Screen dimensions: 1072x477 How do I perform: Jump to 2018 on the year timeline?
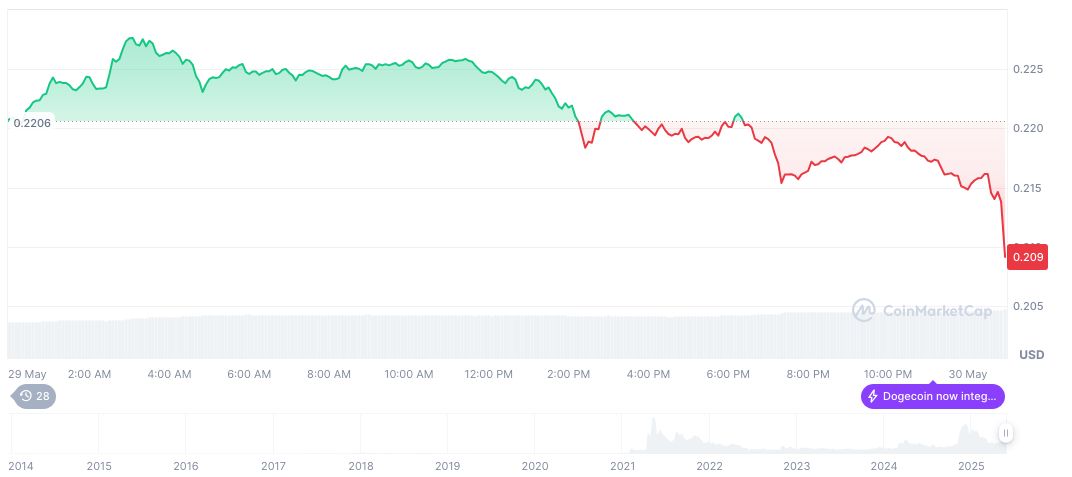click(x=361, y=466)
